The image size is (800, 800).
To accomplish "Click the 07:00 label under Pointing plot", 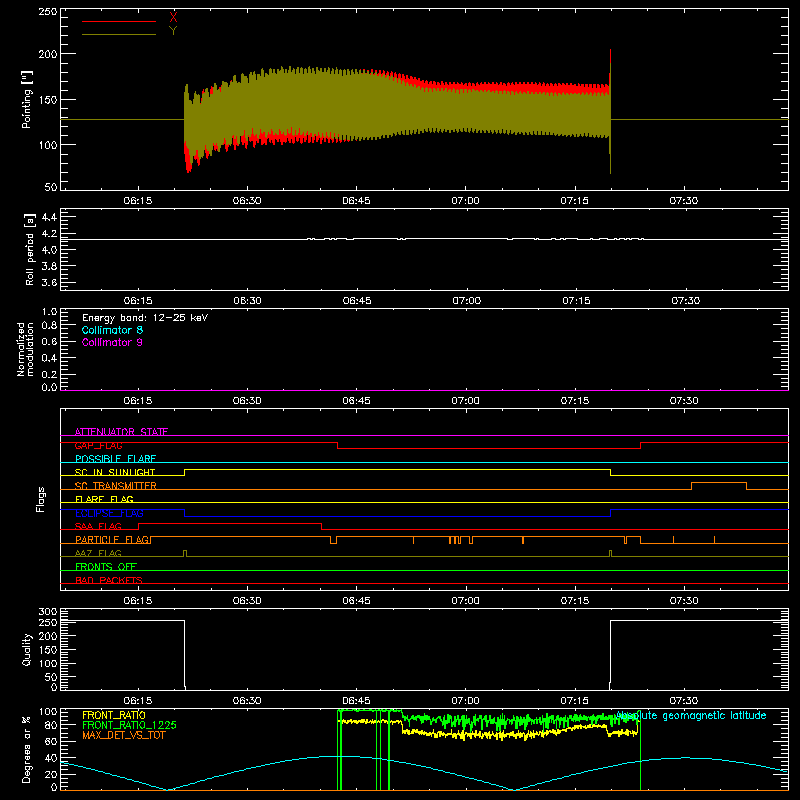I will click(465, 201).
